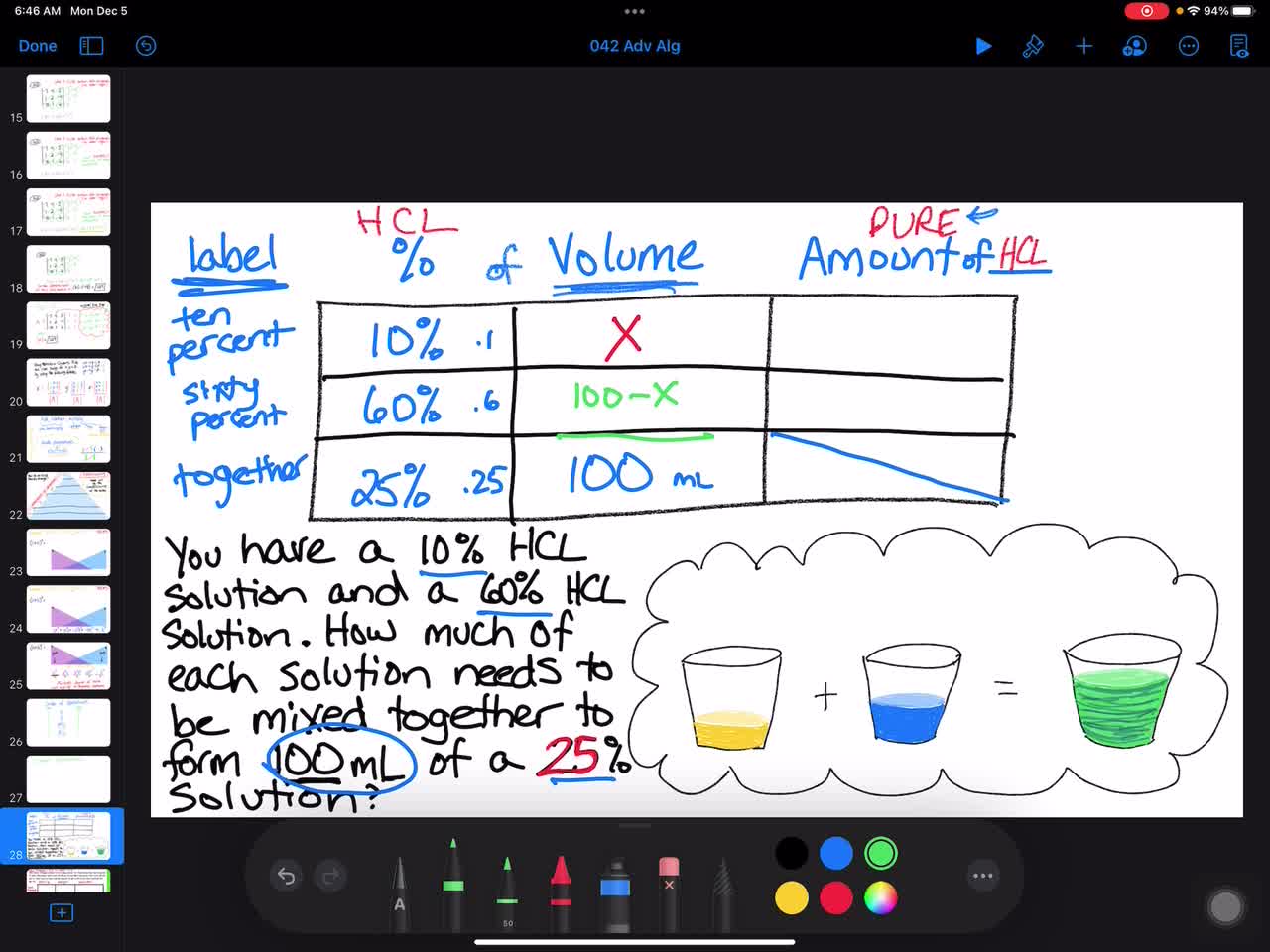
Task: Open the Format paintbrush icon
Action: tap(1033, 46)
